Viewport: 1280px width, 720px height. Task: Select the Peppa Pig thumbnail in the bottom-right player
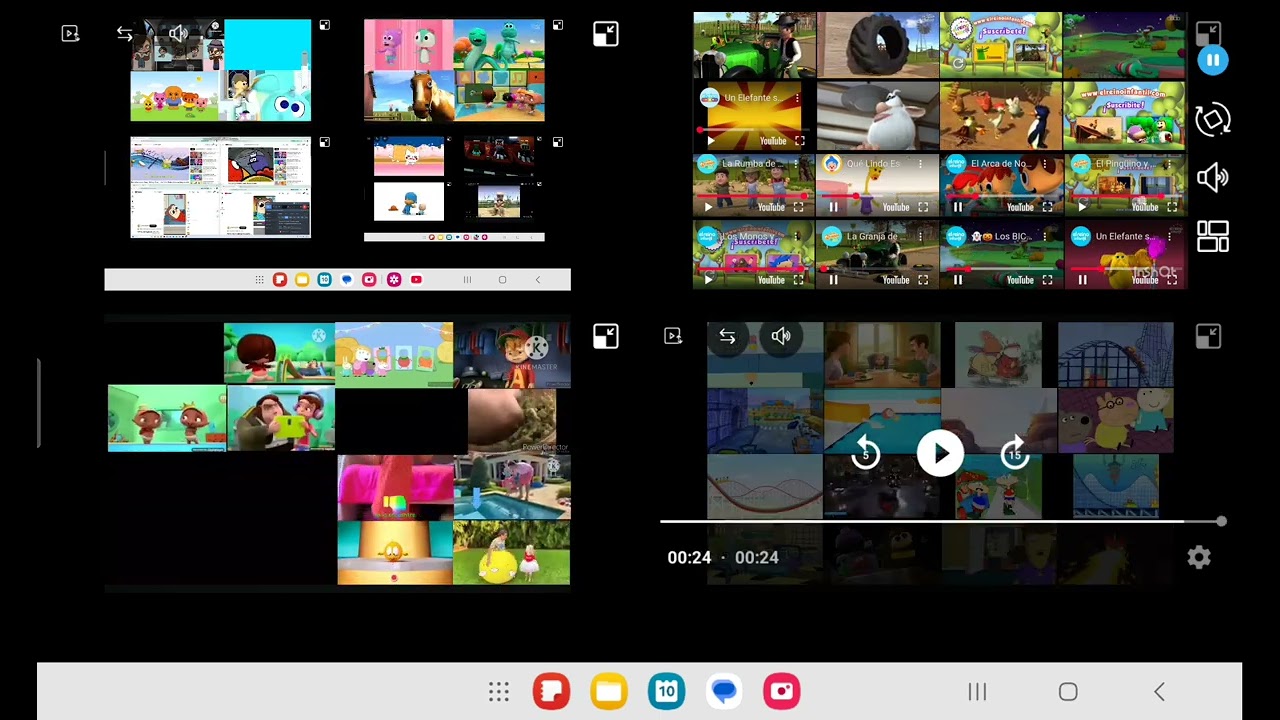pos(1115,420)
